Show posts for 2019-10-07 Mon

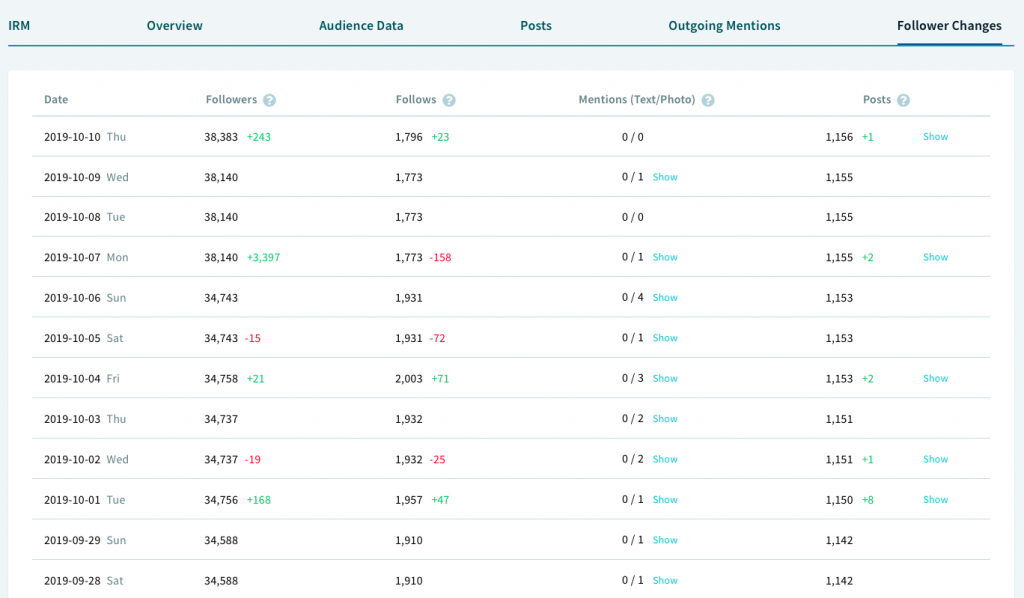[x=935, y=258]
